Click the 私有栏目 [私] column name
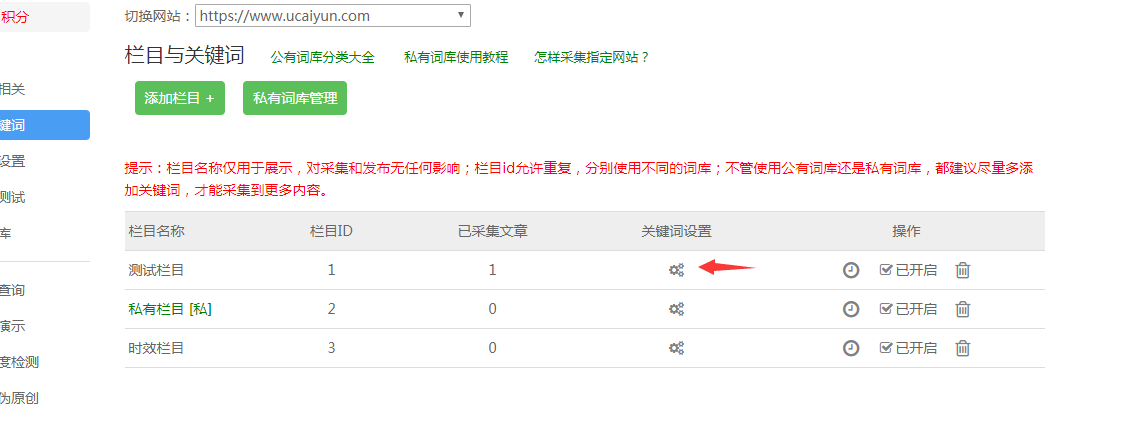This screenshot has height=425, width=1123. pos(170,309)
